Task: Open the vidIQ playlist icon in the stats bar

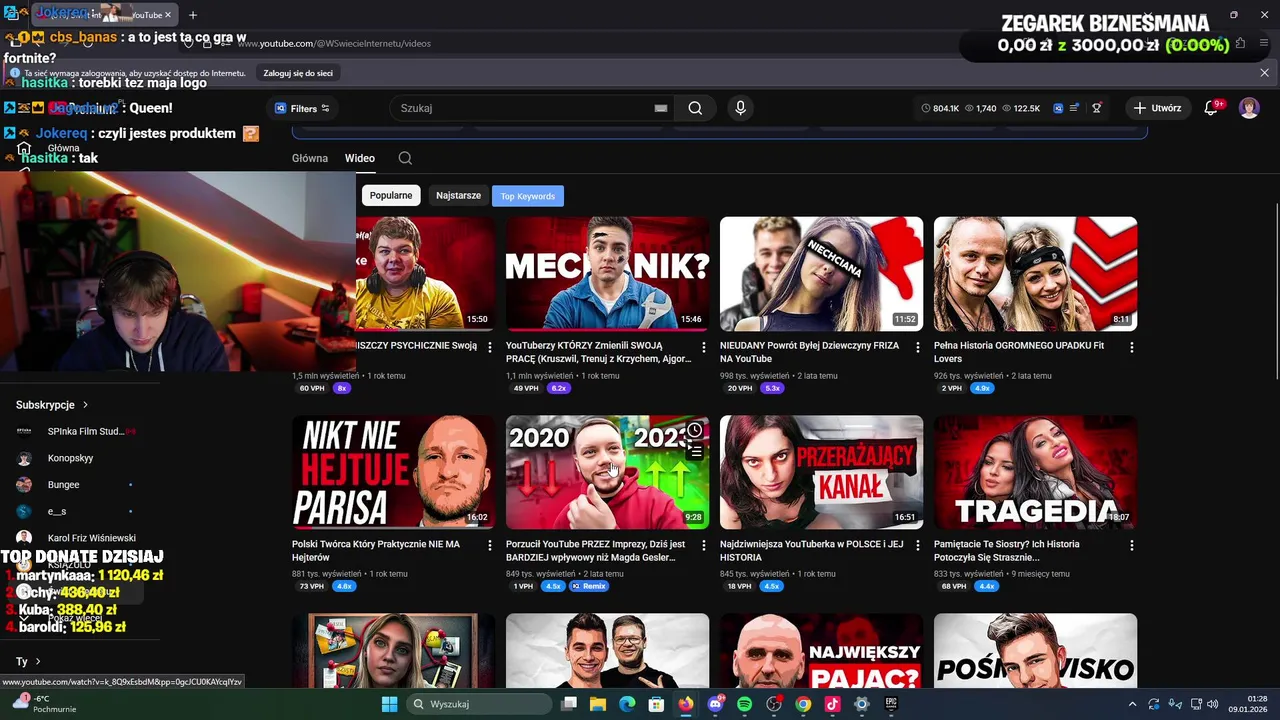Action: click(1074, 108)
